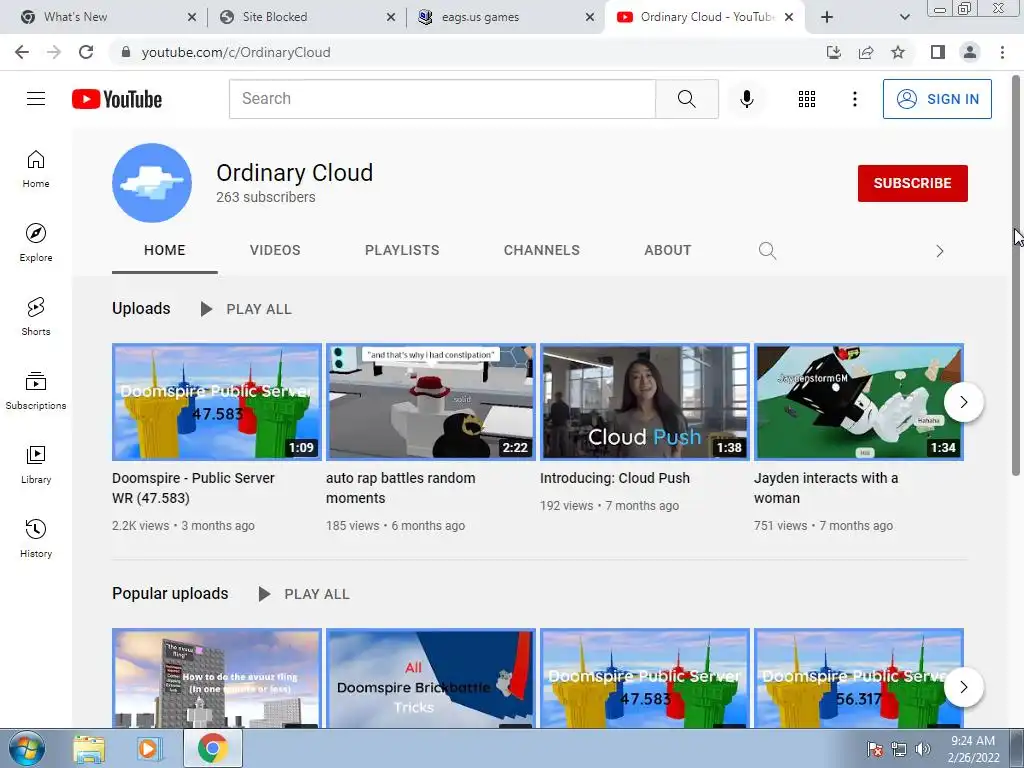Open Doomspire 47.583 thumbnail in Uploads
This screenshot has width=1024, height=768.
point(217,402)
